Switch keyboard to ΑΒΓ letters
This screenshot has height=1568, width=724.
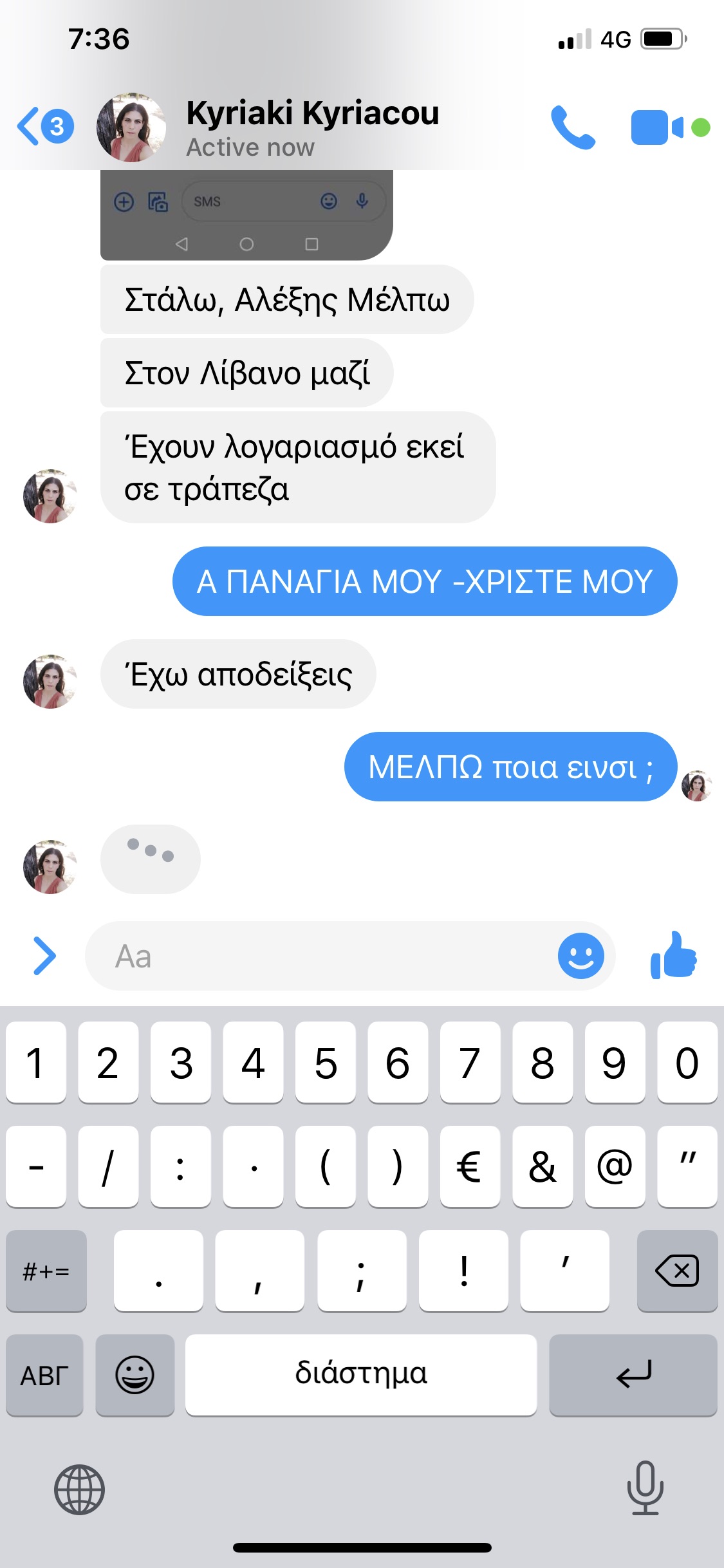click(44, 1375)
